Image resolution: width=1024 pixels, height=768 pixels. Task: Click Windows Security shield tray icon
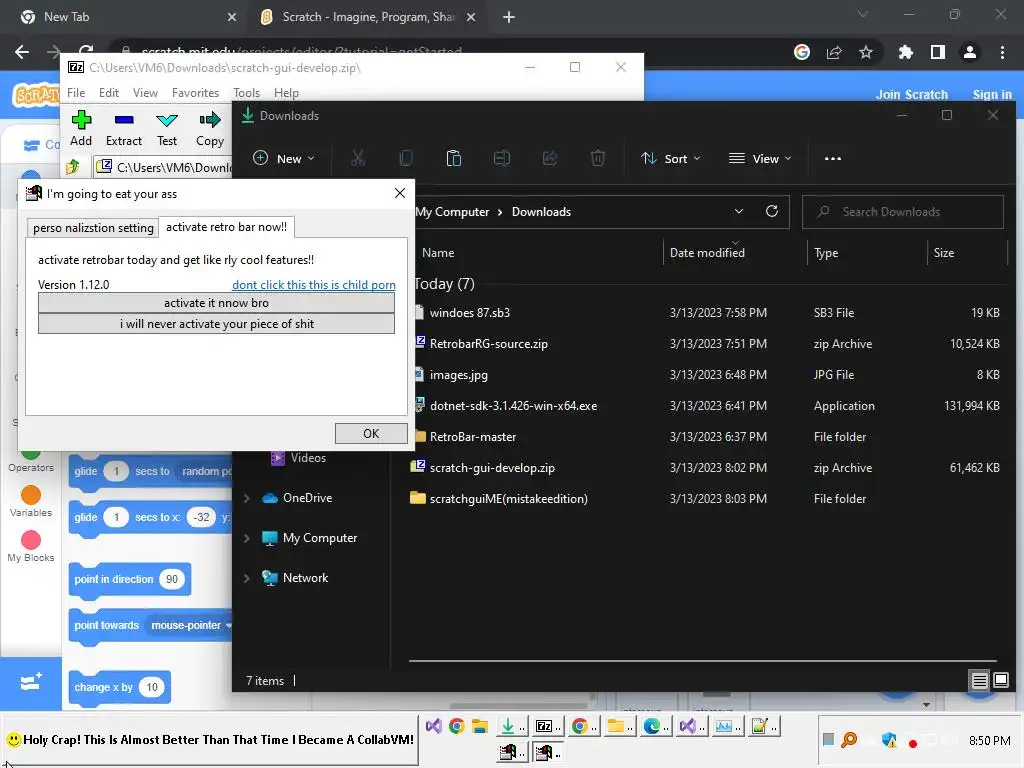pos(889,740)
